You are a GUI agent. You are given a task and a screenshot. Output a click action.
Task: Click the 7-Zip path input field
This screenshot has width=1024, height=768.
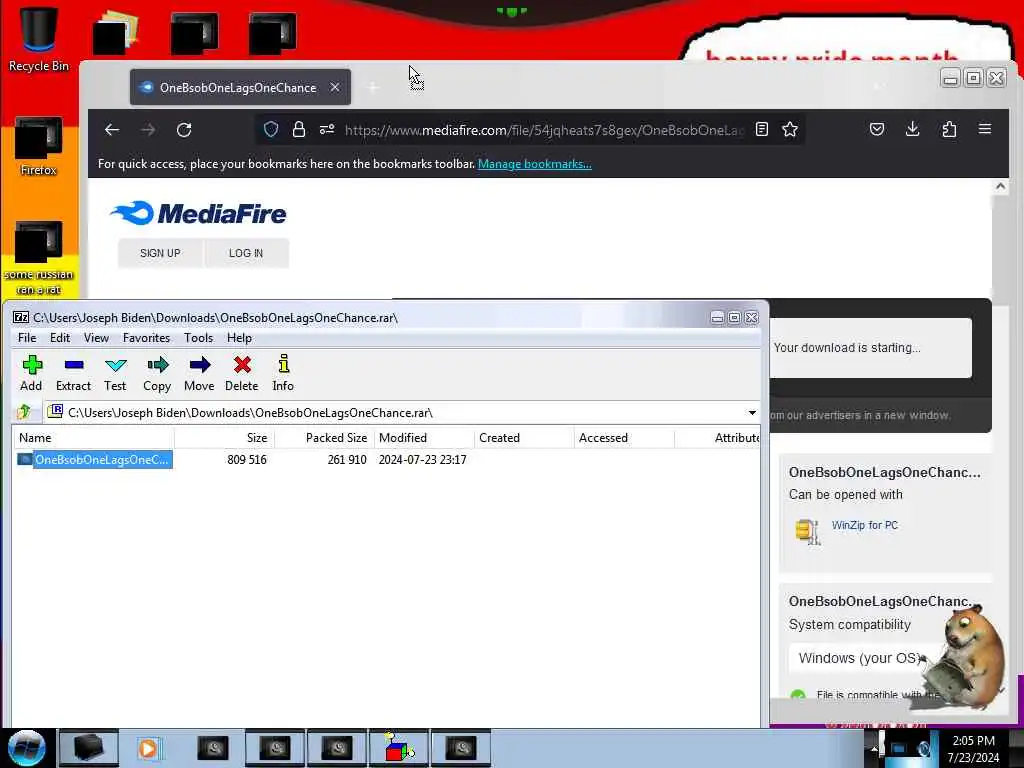[405, 413]
